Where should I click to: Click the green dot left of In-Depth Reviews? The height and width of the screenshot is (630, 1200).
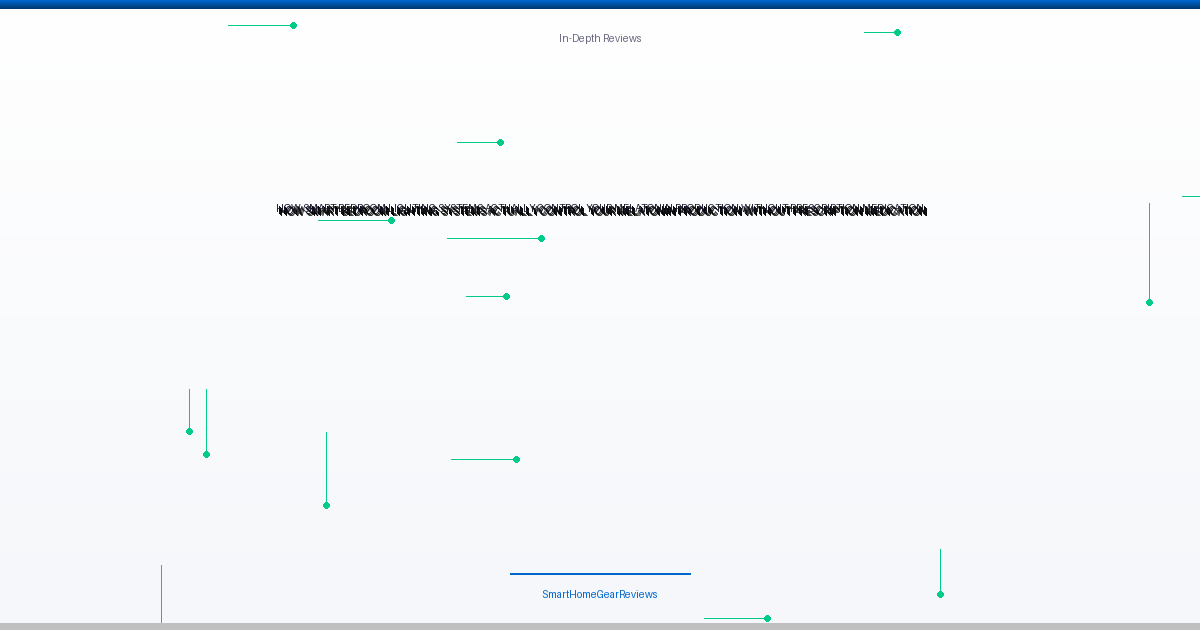click(293, 25)
